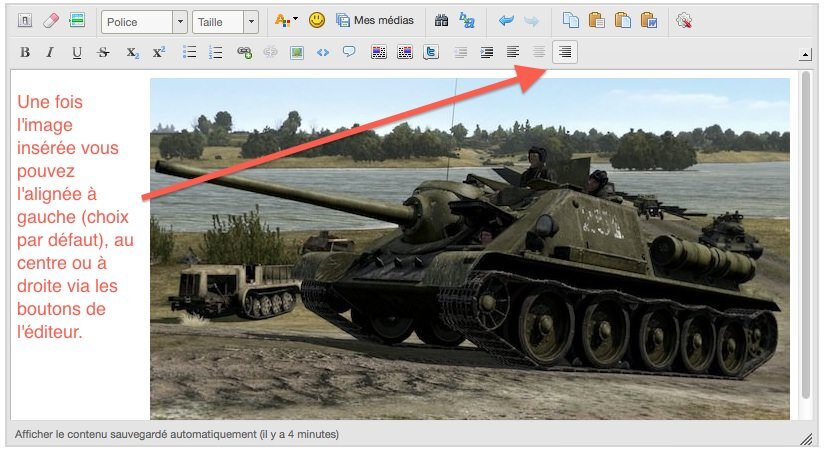Image resolution: width=826 pixels, height=453 pixels.
Task: Open Mes médias
Action: pos(375,21)
